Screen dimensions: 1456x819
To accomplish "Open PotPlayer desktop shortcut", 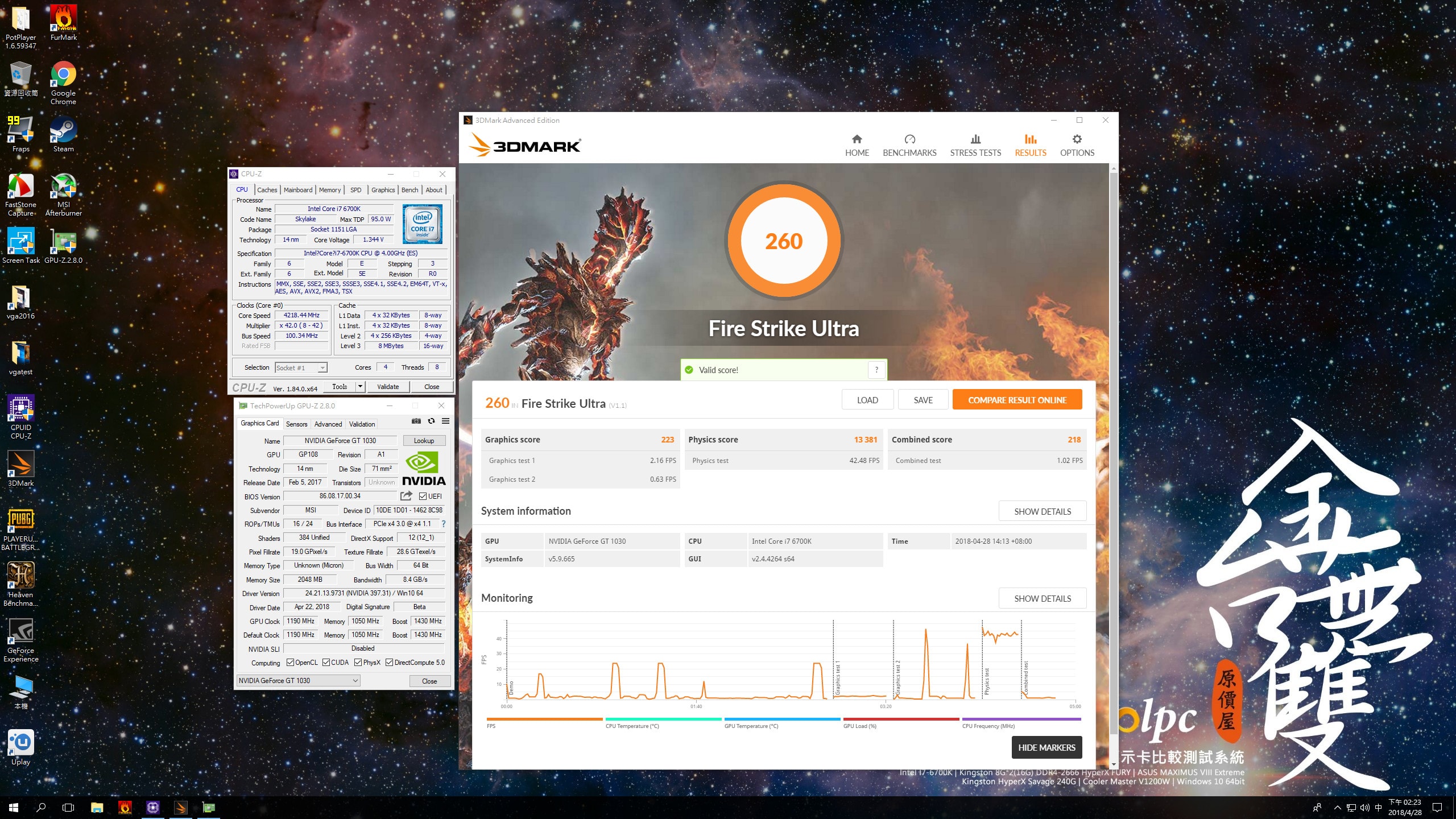I will (21, 27).
